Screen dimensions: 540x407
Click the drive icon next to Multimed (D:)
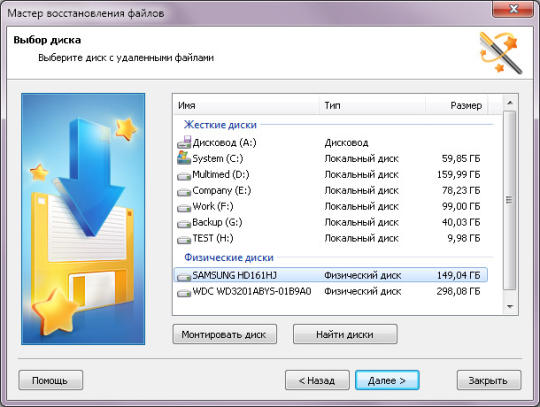[x=184, y=176]
